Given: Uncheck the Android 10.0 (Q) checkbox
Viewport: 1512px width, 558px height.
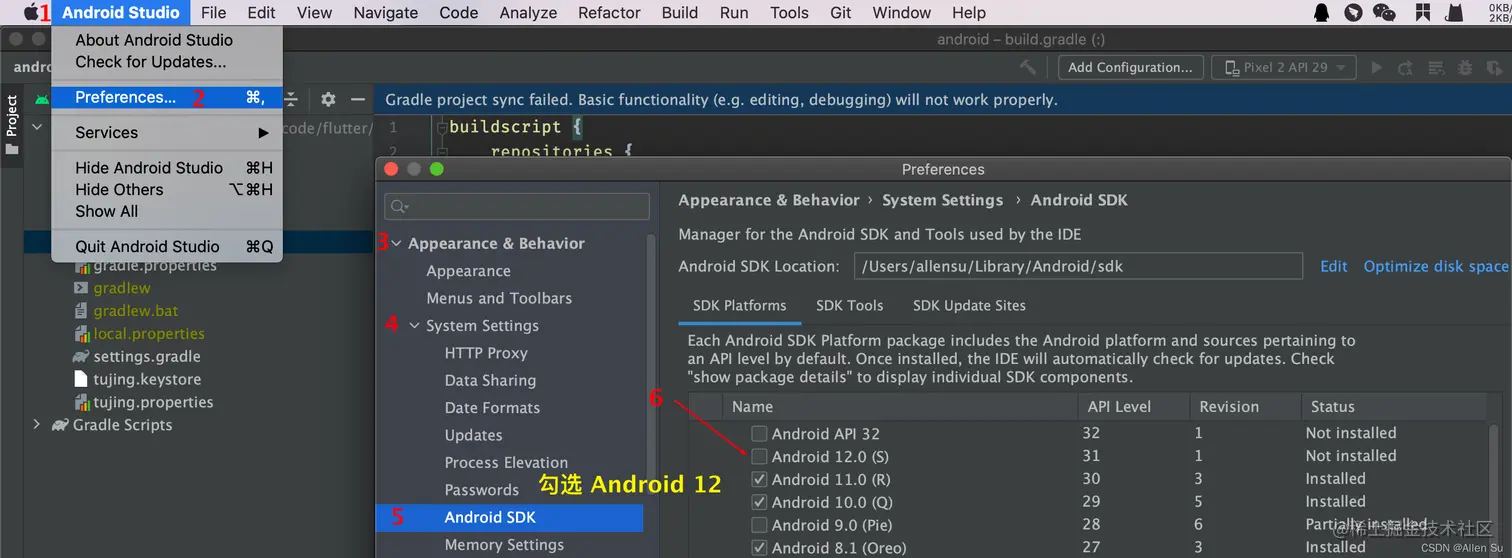Looking at the screenshot, I should (x=759, y=502).
